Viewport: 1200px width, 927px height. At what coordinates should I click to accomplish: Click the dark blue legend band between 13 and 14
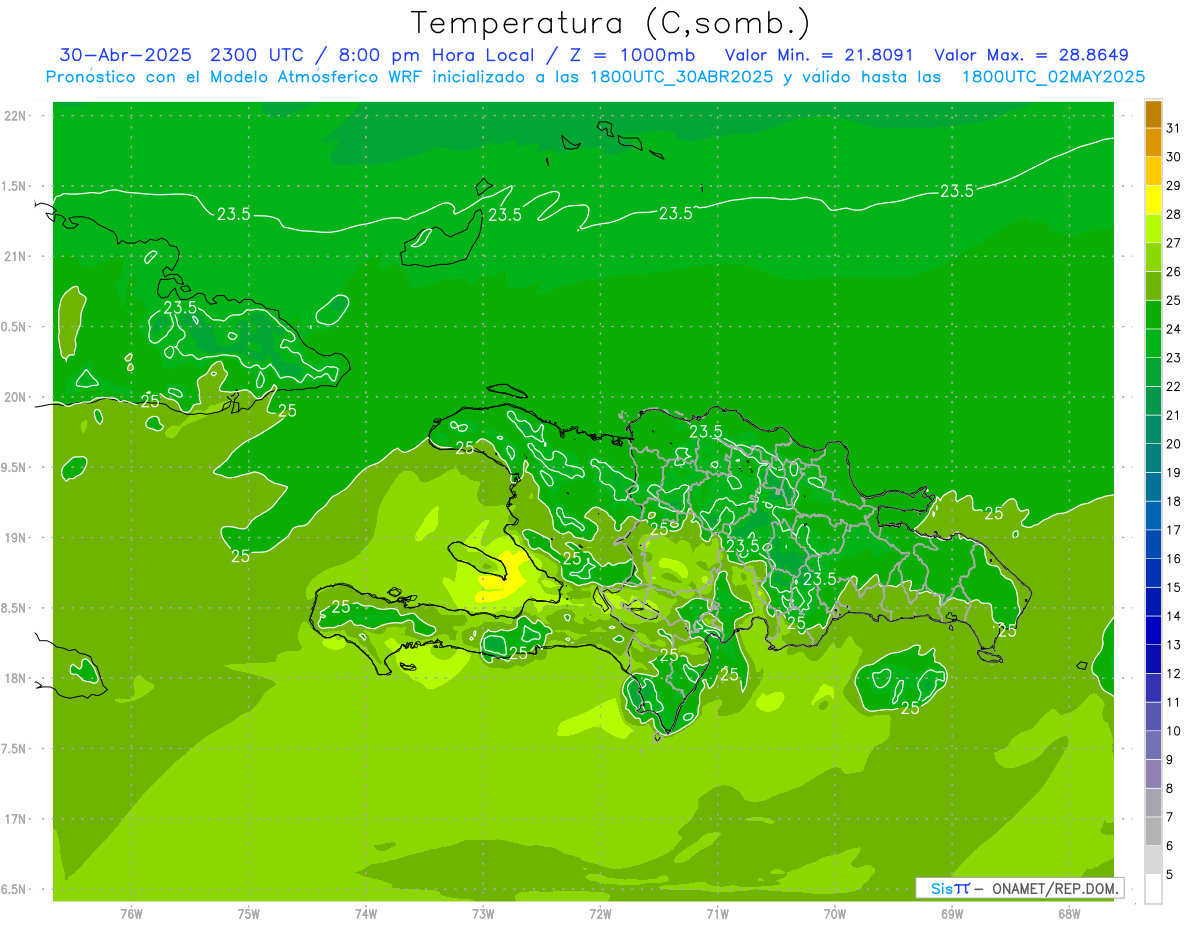(1153, 630)
